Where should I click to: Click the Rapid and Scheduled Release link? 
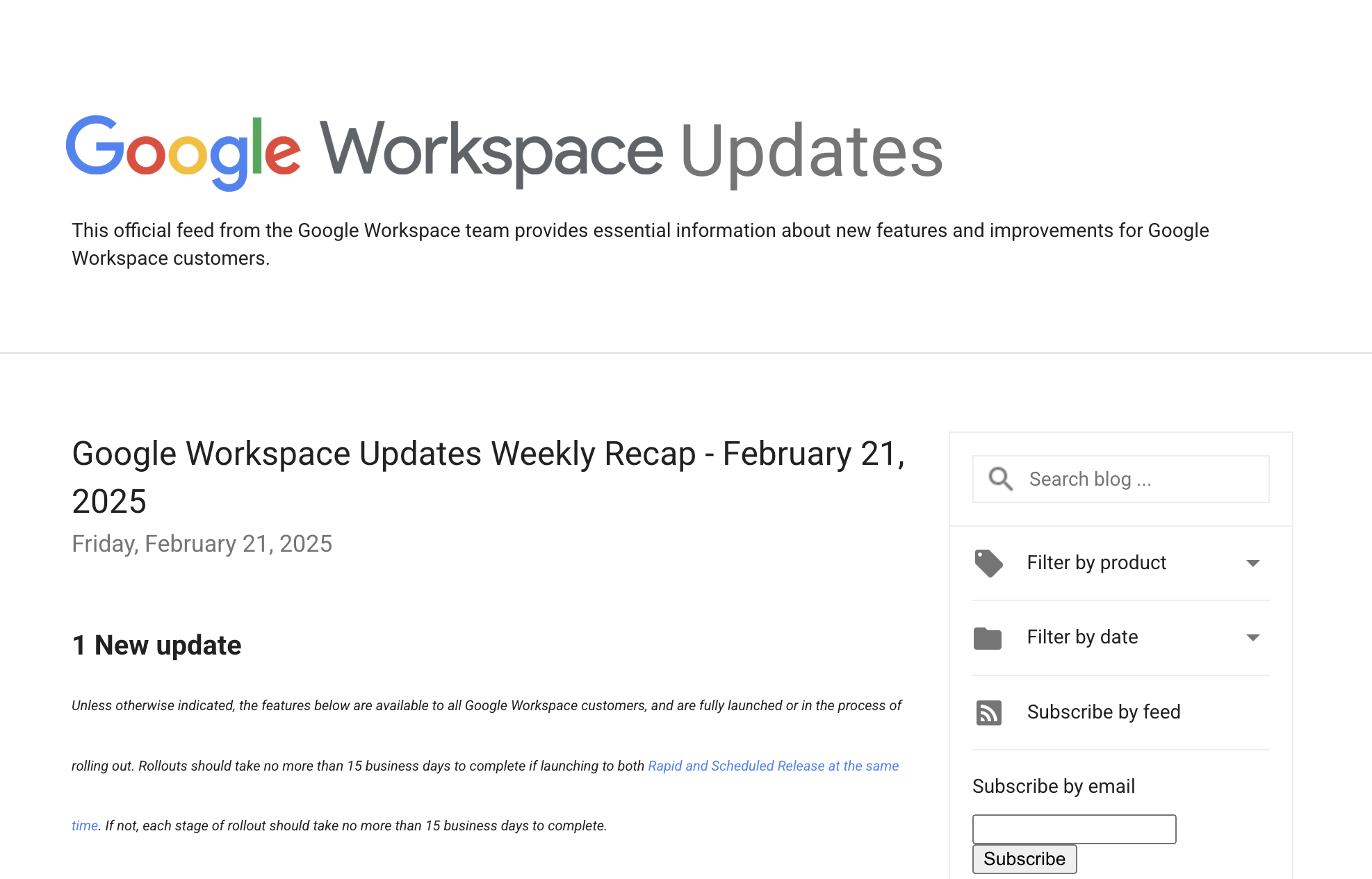[x=773, y=766]
